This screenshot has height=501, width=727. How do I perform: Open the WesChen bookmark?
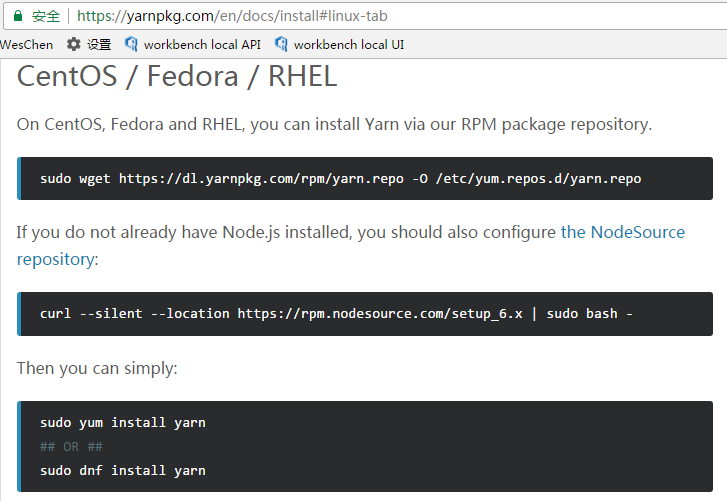pyautogui.click(x=26, y=44)
